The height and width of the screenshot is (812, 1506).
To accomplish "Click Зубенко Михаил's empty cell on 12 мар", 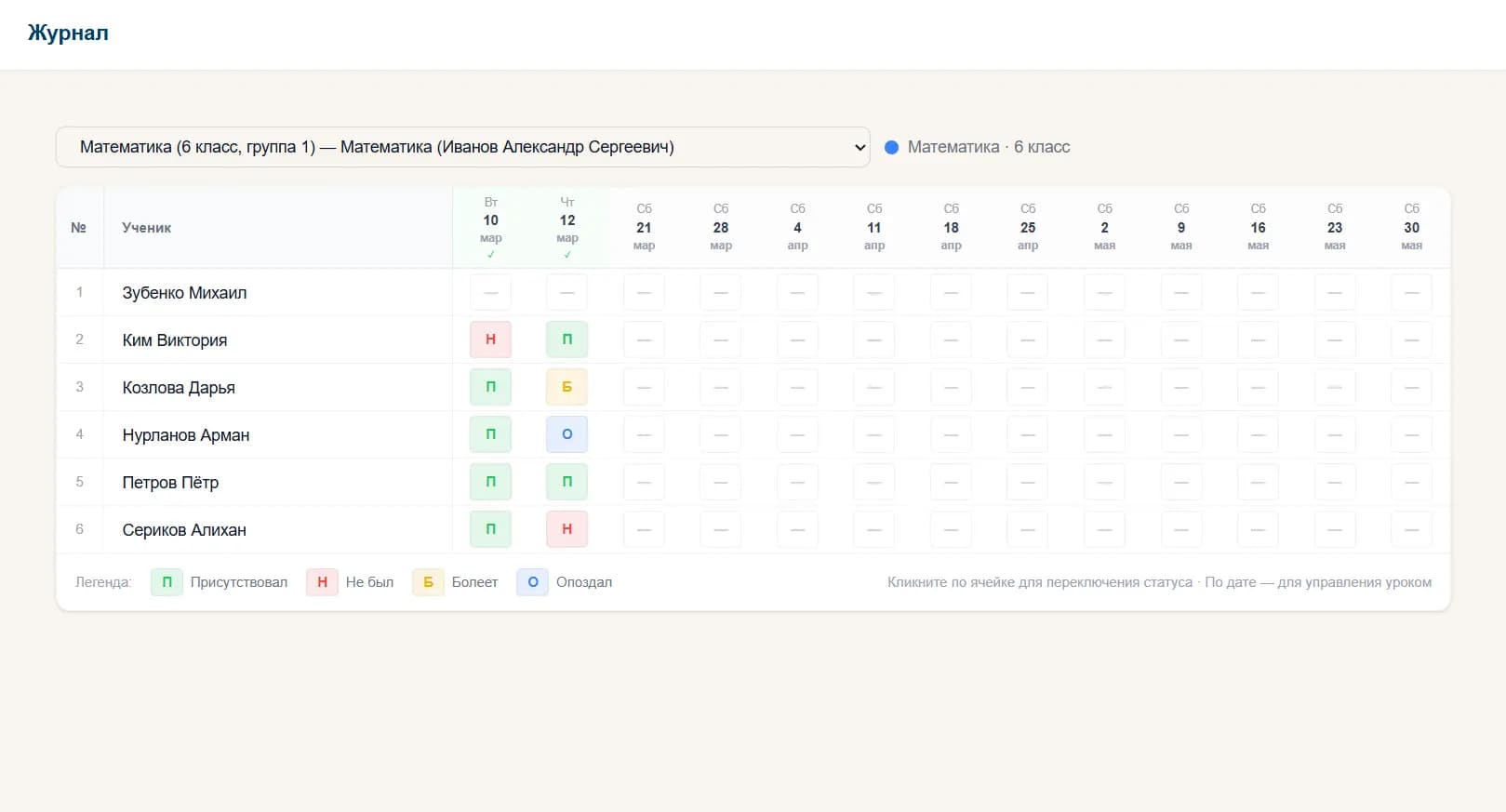I will pos(566,292).
